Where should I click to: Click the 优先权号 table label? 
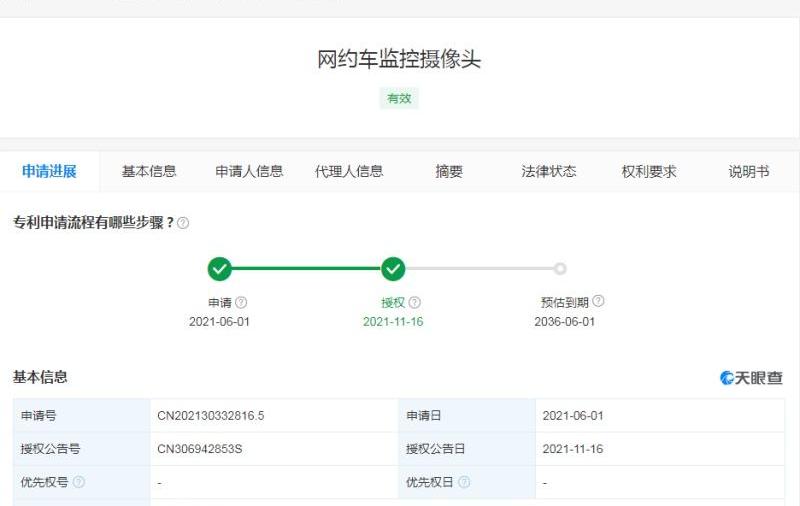pyautogui.click(x=44, y=482)
